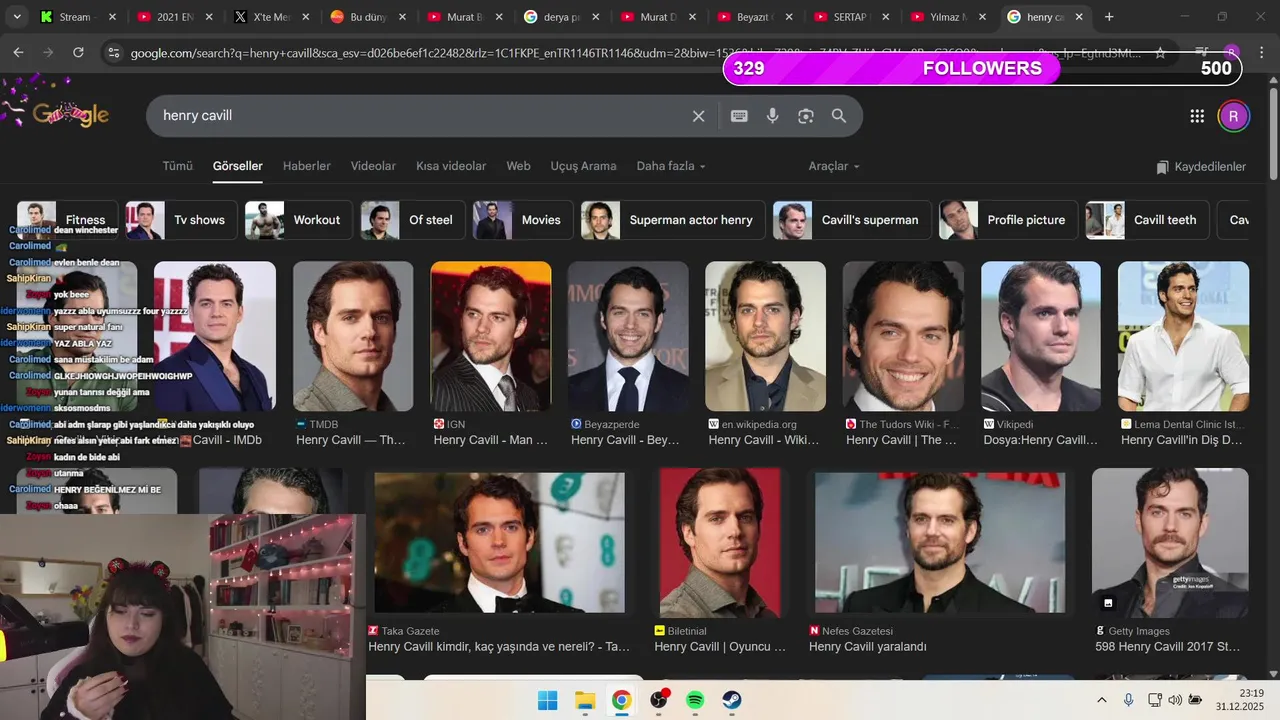
Task: Open the Nefes Gazetesi image result
Action: coord(940,542)
